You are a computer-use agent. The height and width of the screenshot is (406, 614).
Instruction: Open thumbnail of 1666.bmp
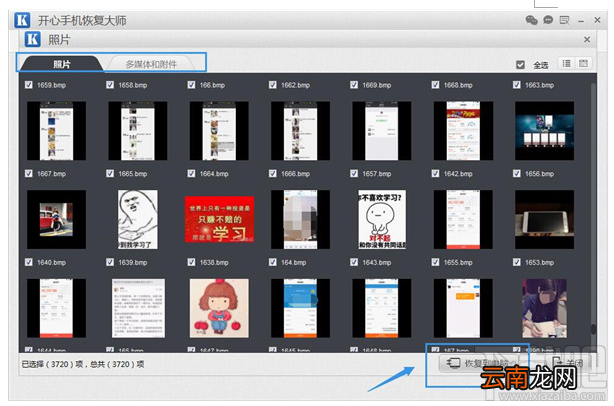pyautogui.click(x=300, y=220)
